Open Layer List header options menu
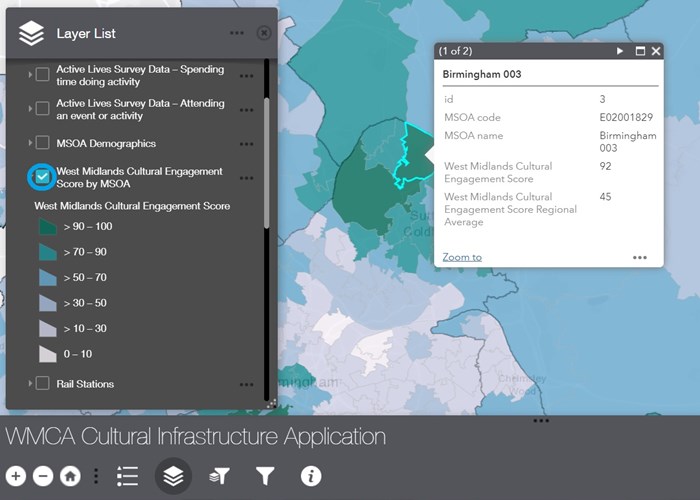700x500 pixels. tap(237, 33)
